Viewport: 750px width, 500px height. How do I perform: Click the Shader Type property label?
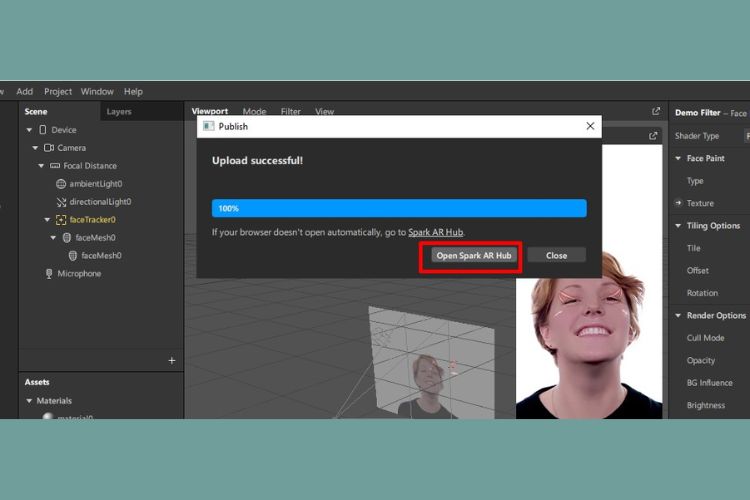tap(696, 136)
